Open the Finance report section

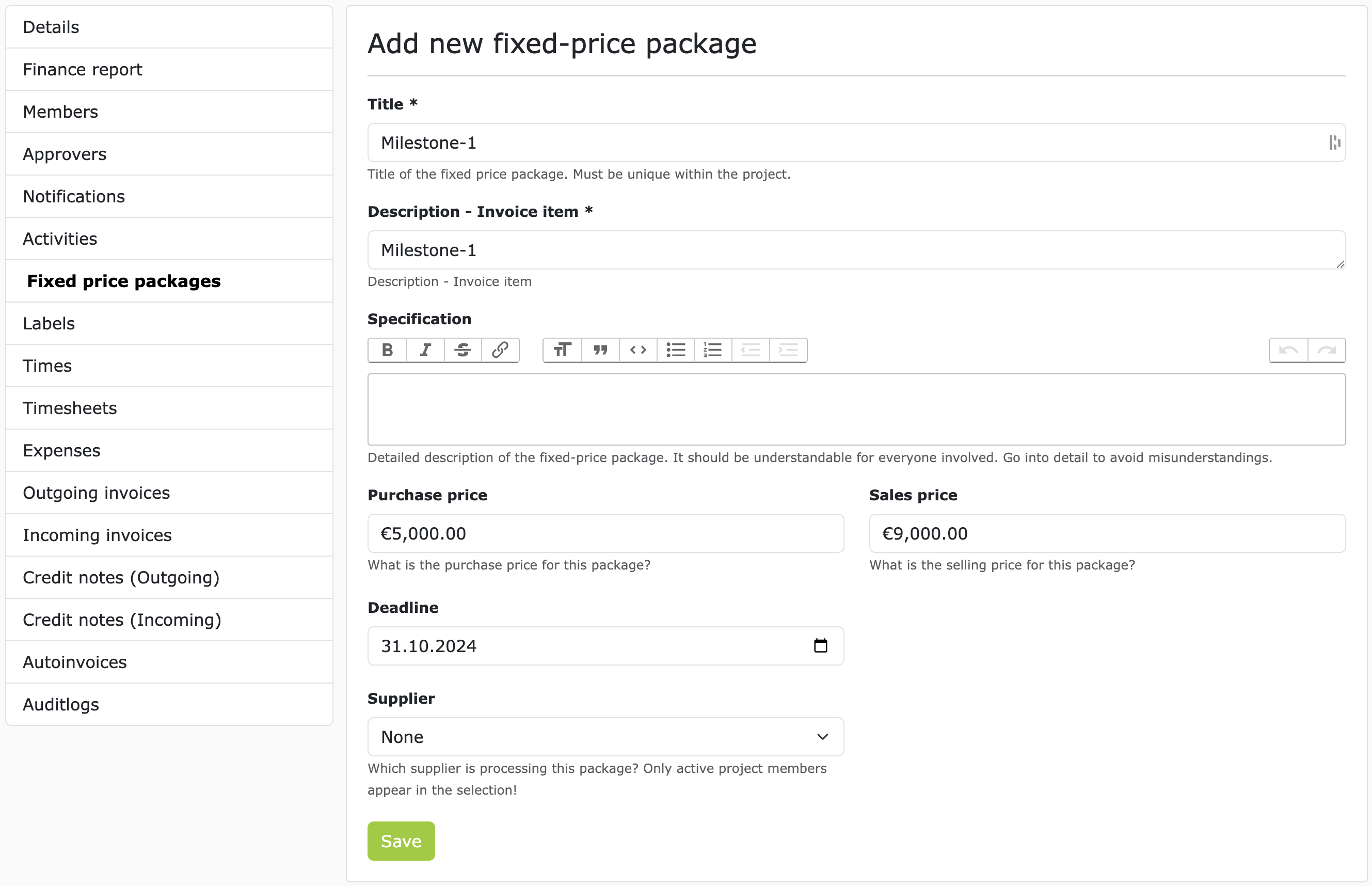click(x=83, y=69)
